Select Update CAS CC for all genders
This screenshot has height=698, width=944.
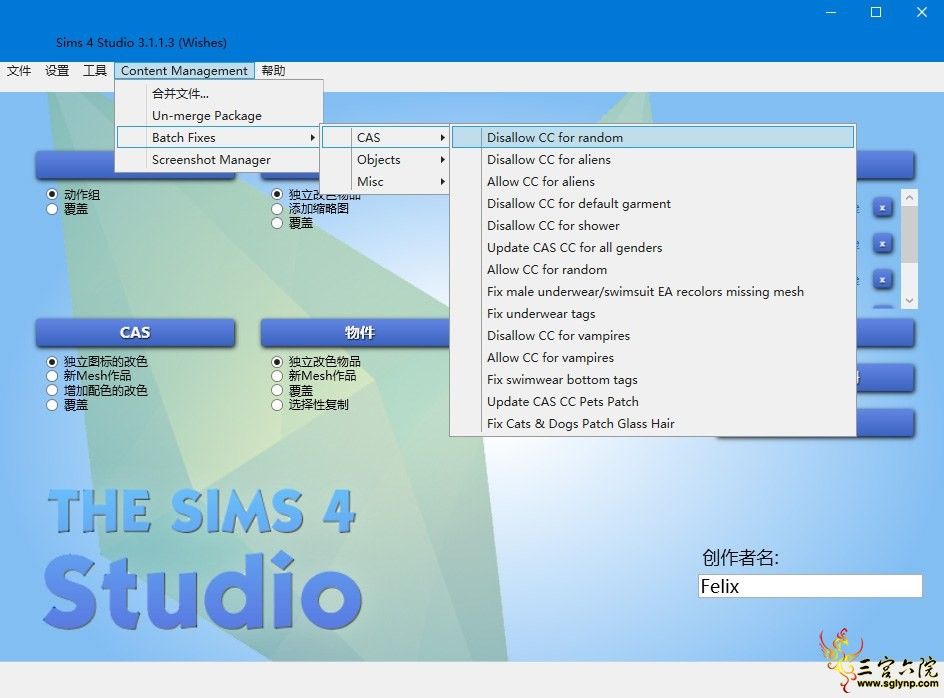[653, 248]
